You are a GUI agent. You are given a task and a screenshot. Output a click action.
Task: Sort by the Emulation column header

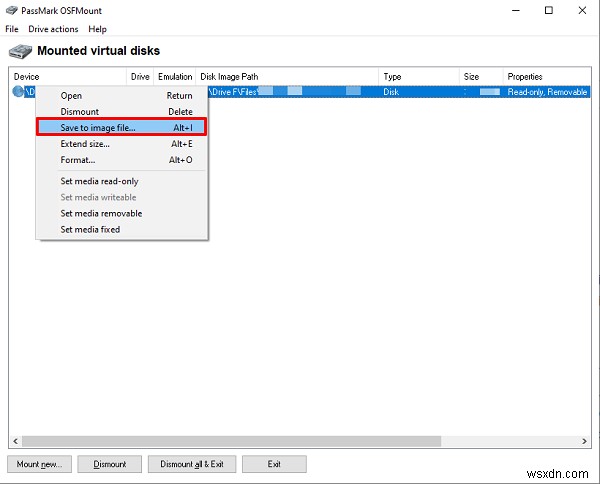(x=175, y=77)
